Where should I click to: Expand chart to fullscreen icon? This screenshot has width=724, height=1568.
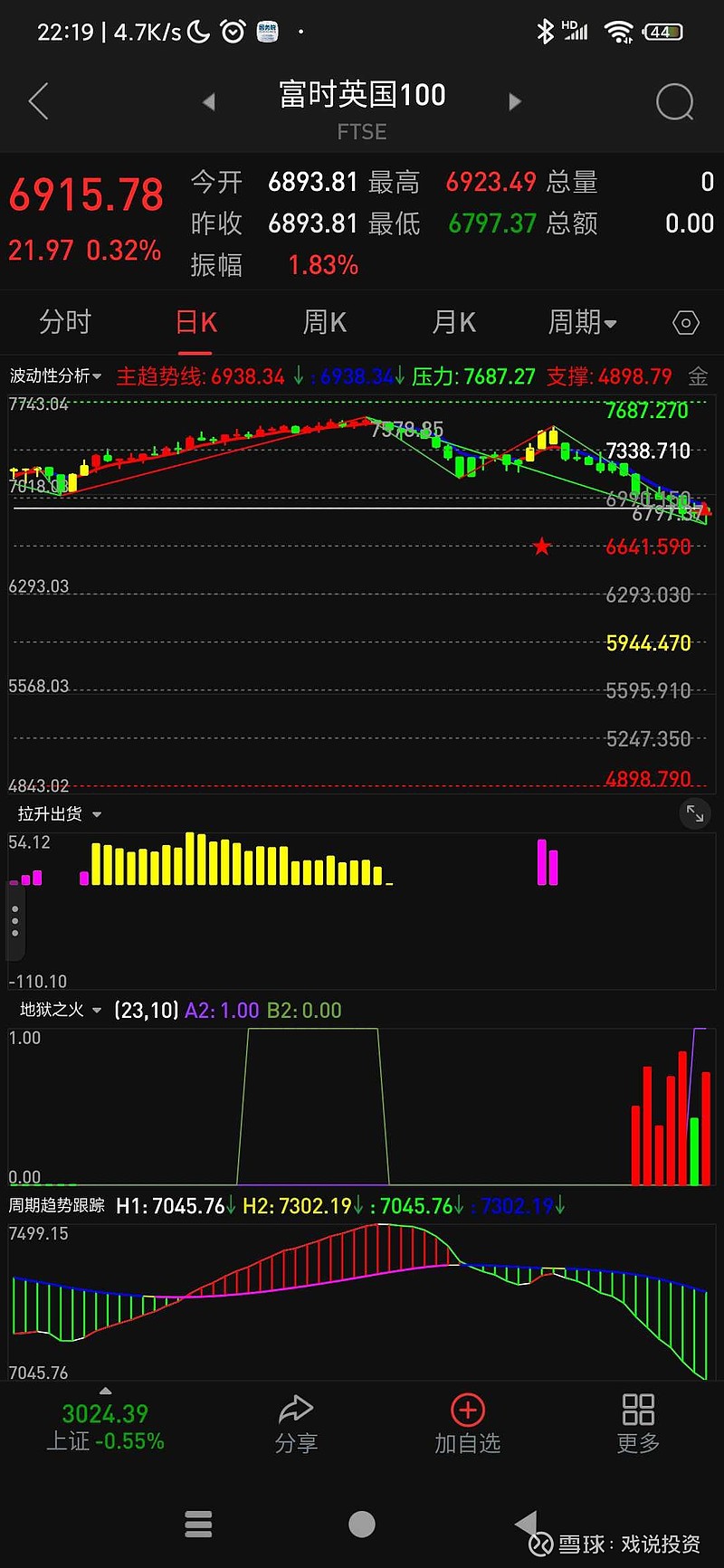click(694, 813)
